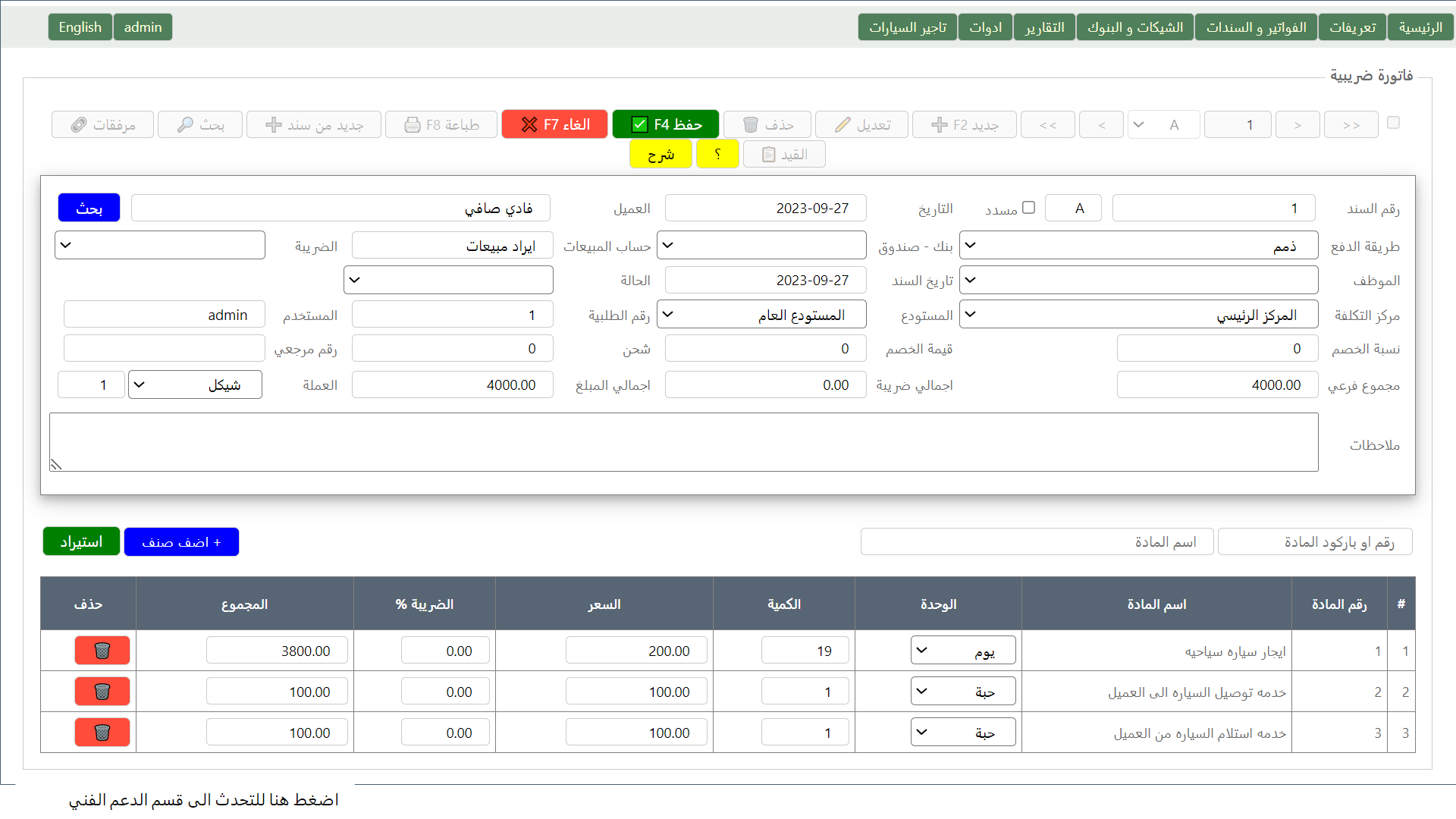Click the notes (ملاحظات) text area
Image resolution: width=1456 pixels, height=819 pixels.
(x=683, y=442)
